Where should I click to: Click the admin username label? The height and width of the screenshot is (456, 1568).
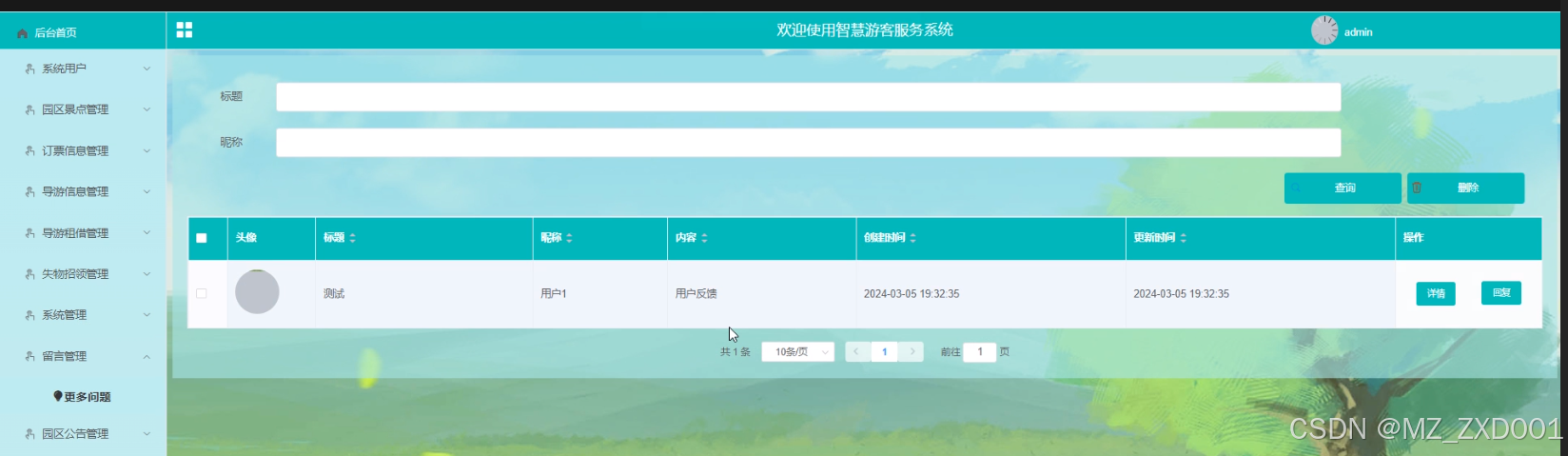coord(1358,32)
